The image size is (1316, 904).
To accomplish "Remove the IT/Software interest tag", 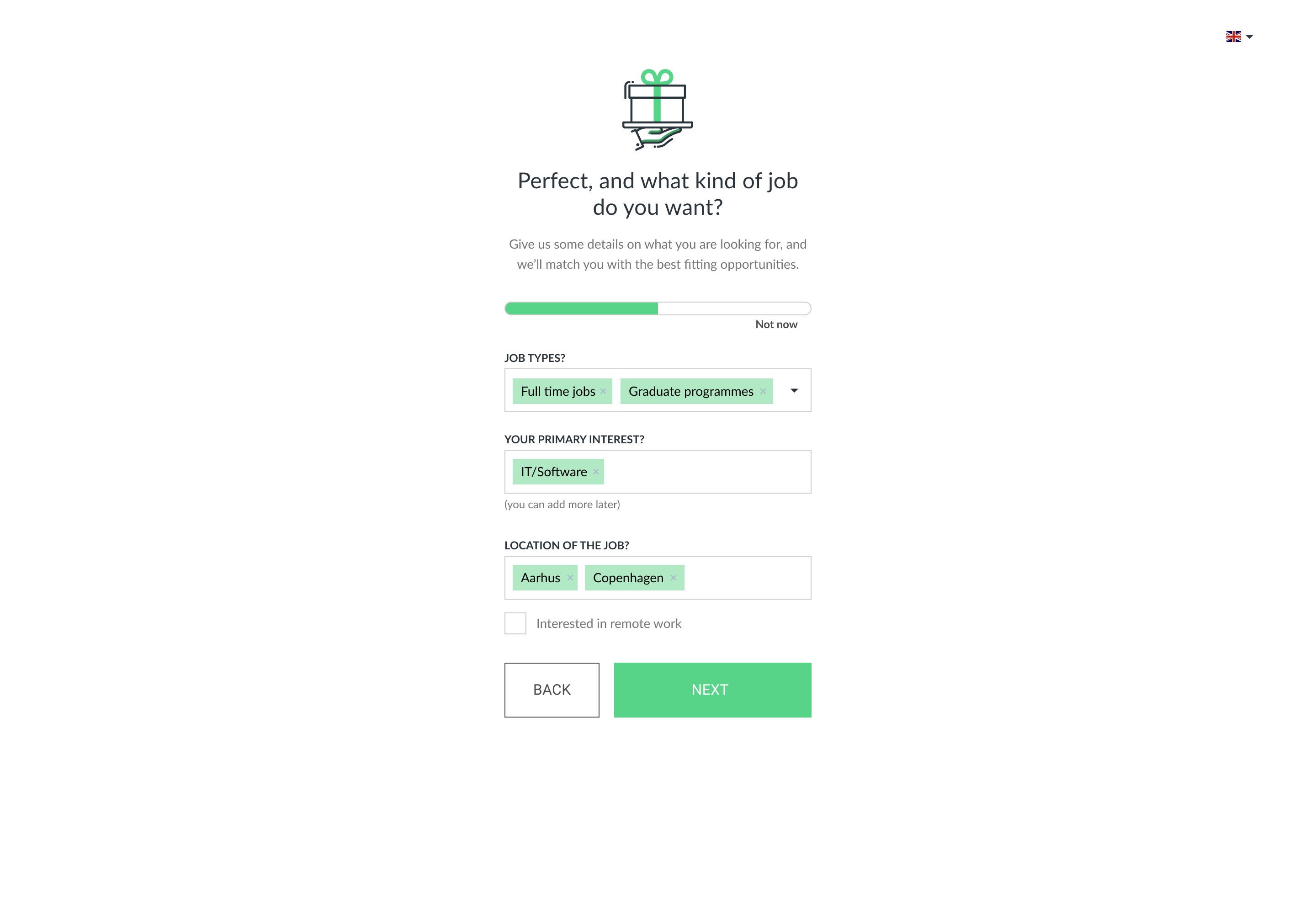I will click(596, 472).
